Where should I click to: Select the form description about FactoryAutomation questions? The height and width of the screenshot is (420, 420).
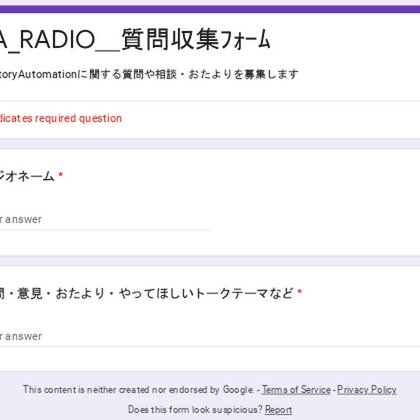[149, 74]
